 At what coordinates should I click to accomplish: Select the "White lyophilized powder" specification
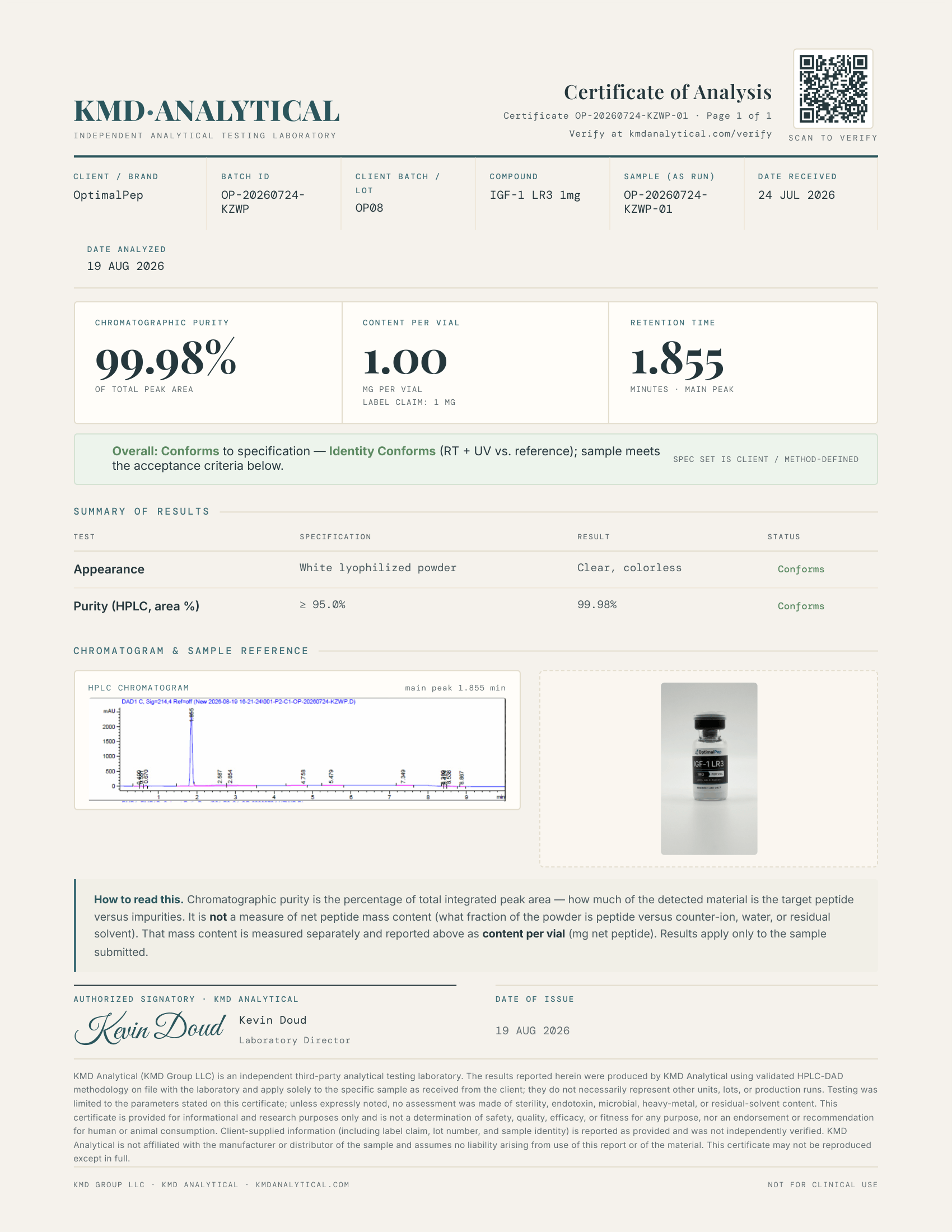[x=378, y=567]
